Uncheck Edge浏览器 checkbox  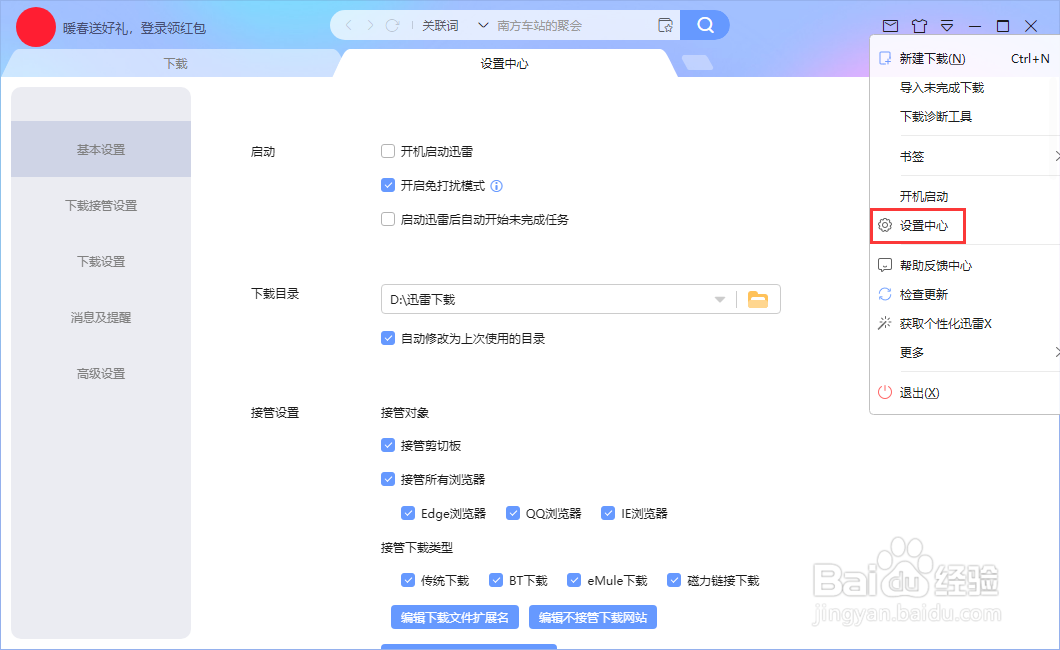(x=408, y=513)
